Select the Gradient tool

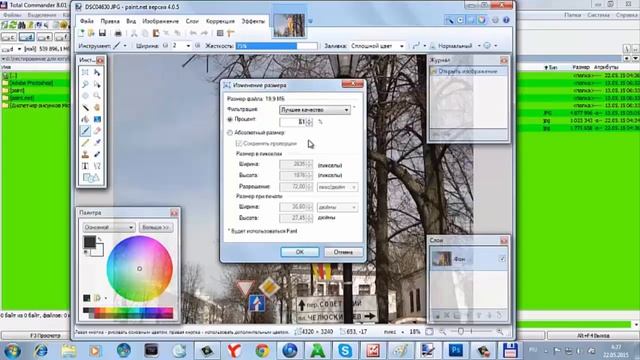pos(97,119)
